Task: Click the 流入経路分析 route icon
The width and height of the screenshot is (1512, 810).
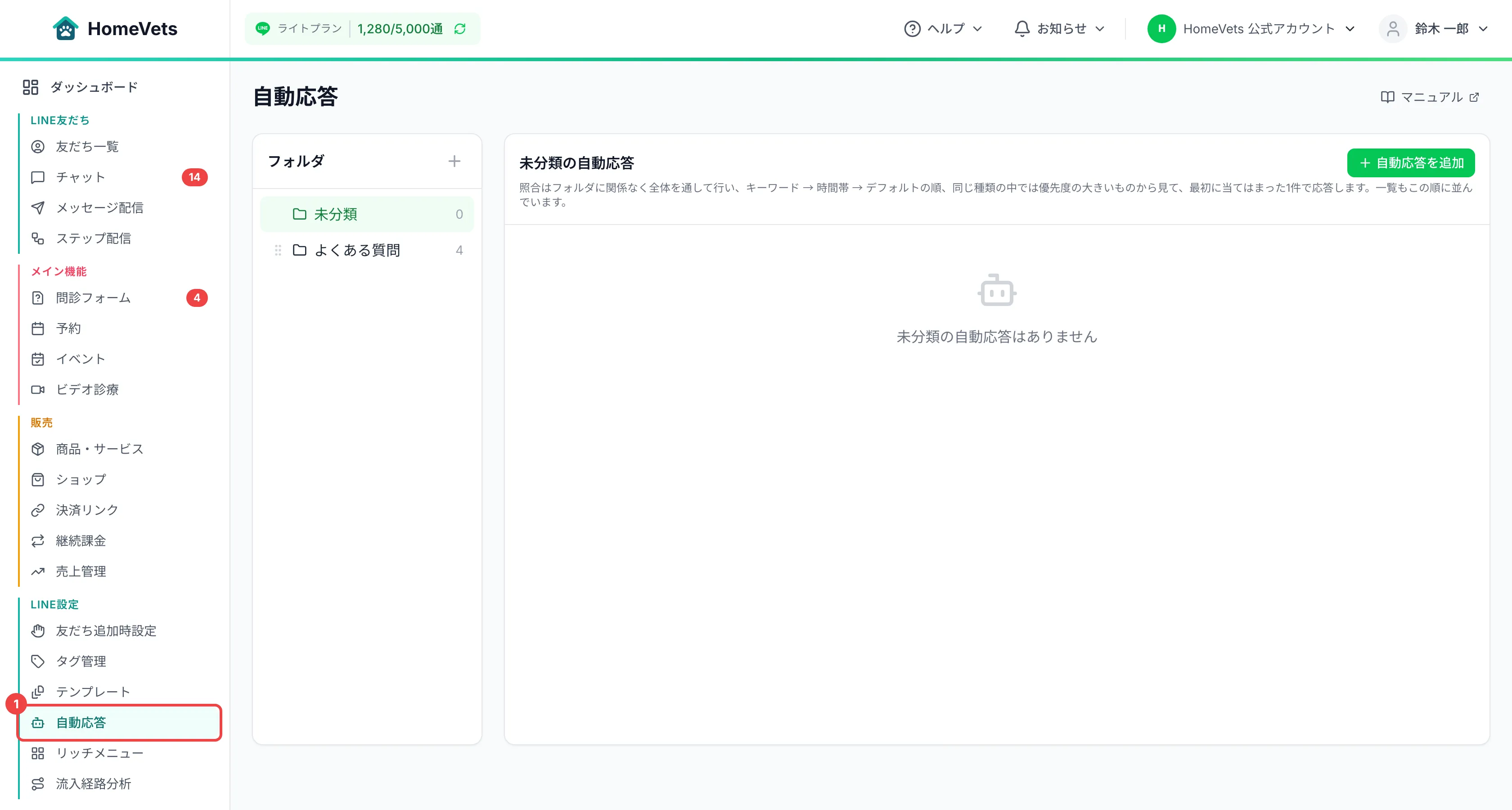Action: click(37, 783)
